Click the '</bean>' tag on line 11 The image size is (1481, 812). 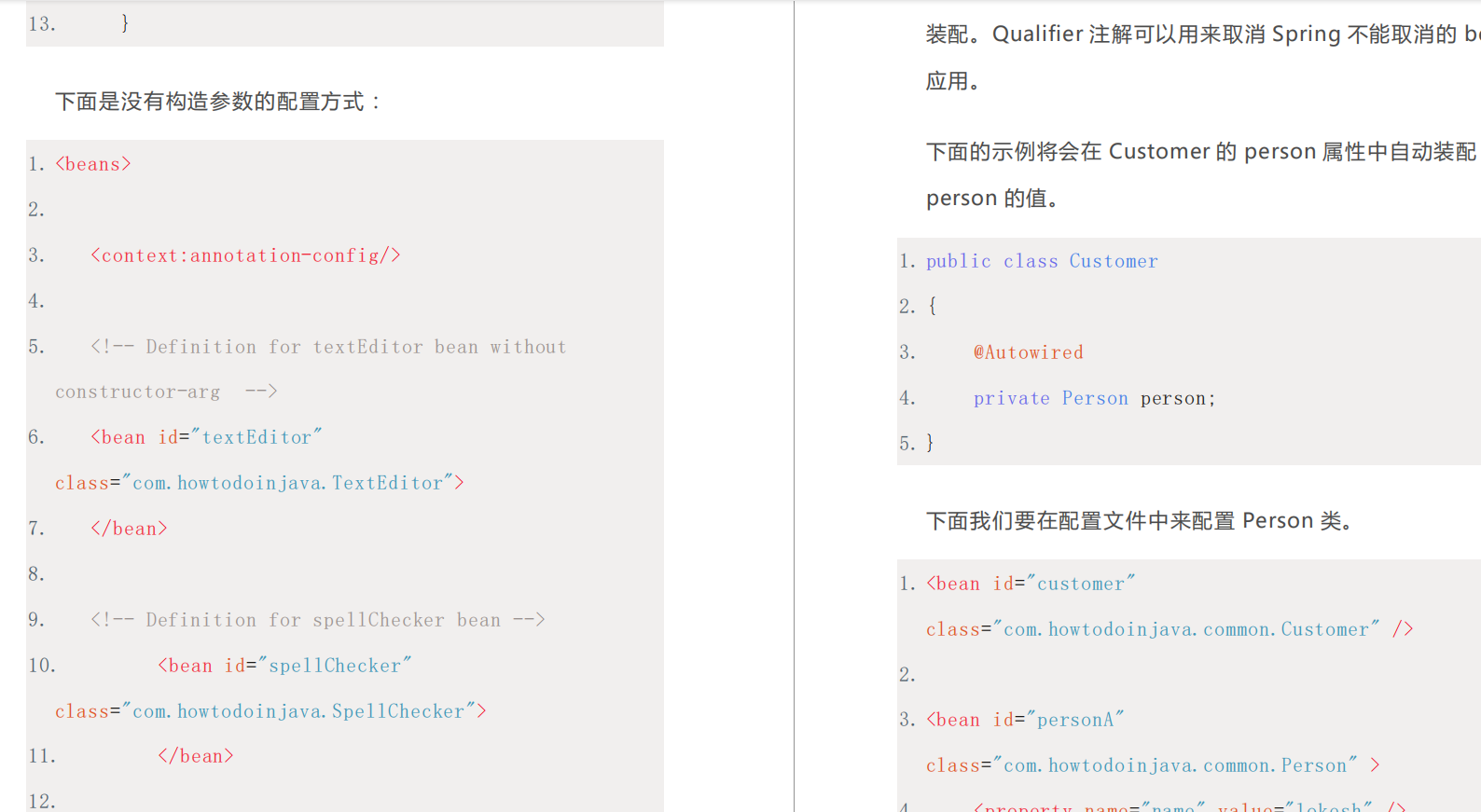(x=195, y=756)
